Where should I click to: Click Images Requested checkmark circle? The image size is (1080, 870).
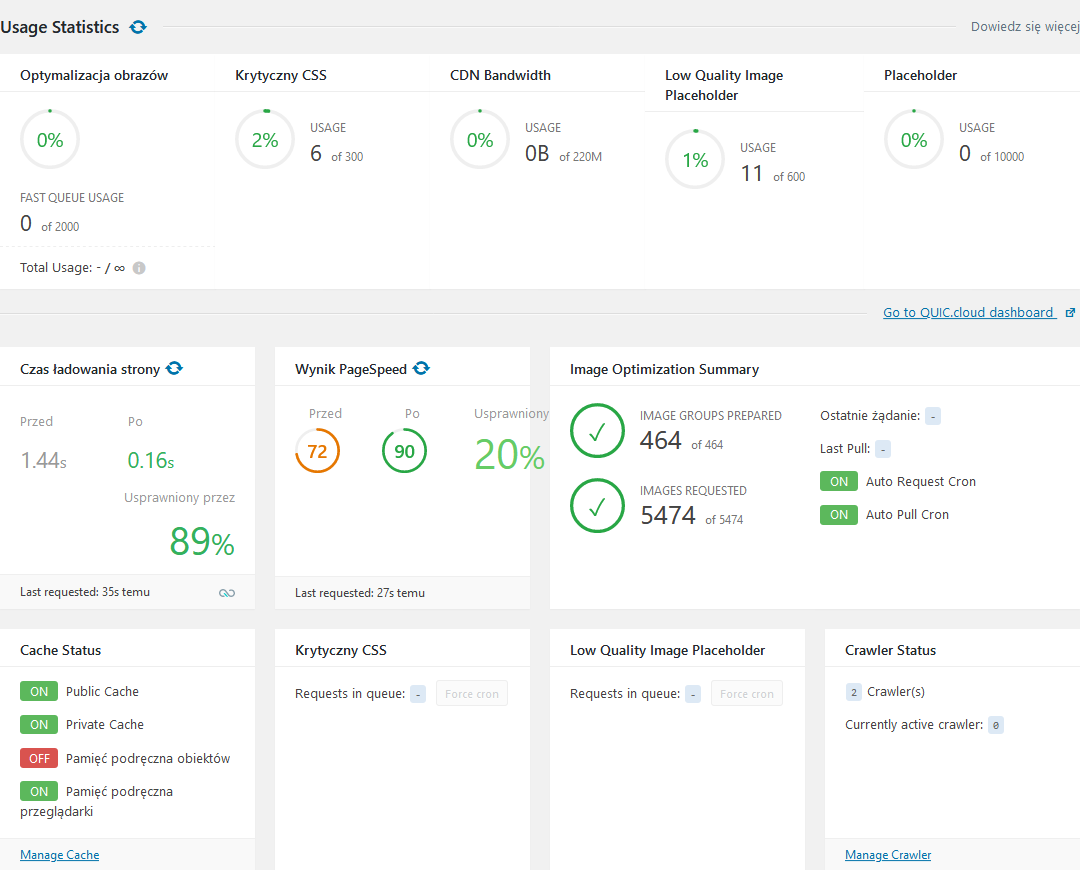click(597, 506)
